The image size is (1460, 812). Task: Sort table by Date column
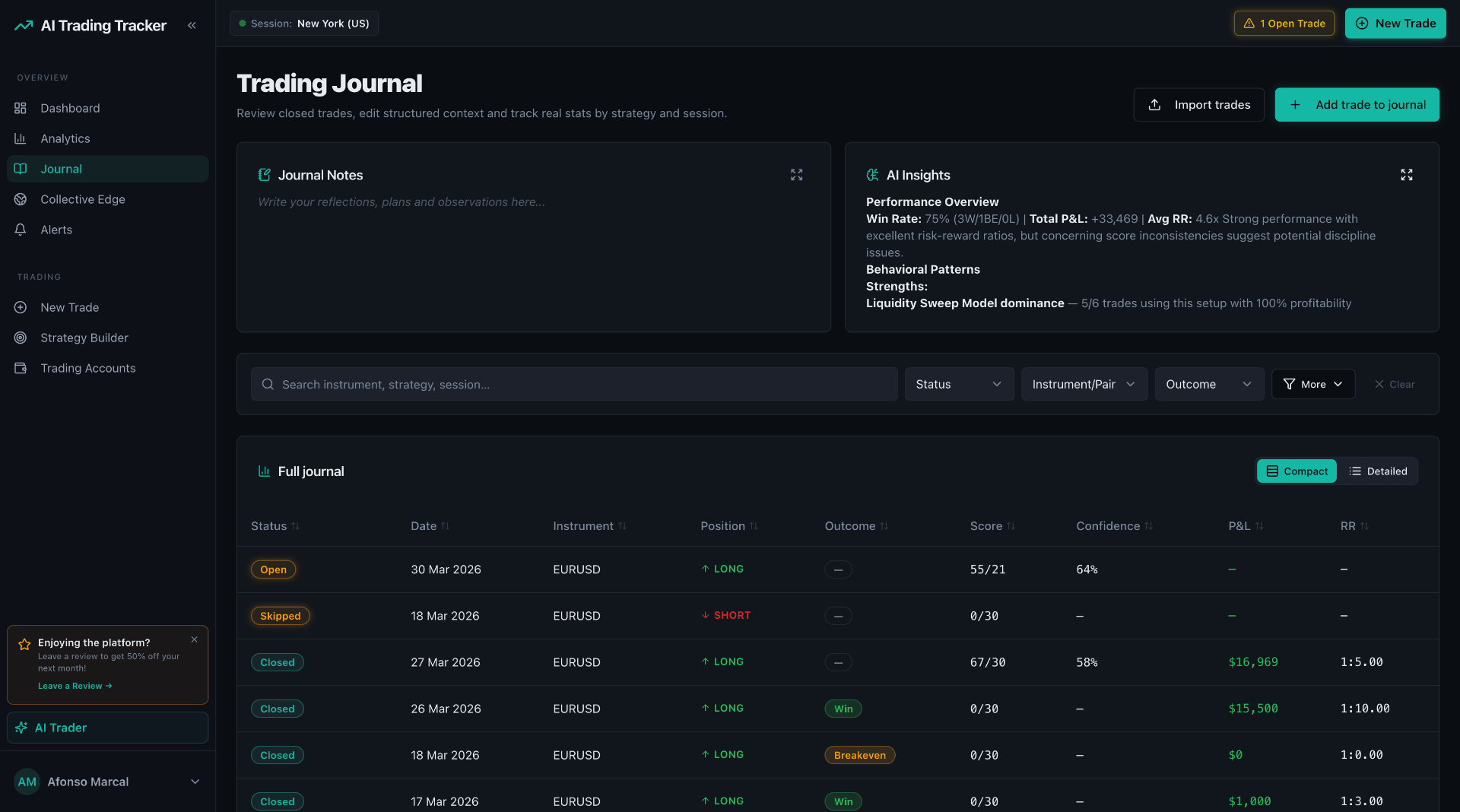pyautogui.click(x=430, y=526)
